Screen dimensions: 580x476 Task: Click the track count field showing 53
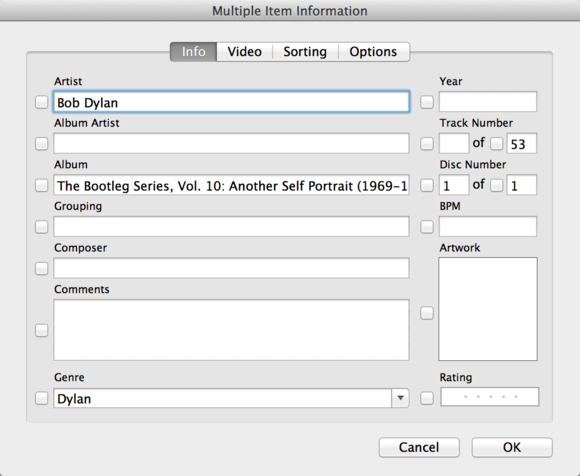tap(522, 143)
